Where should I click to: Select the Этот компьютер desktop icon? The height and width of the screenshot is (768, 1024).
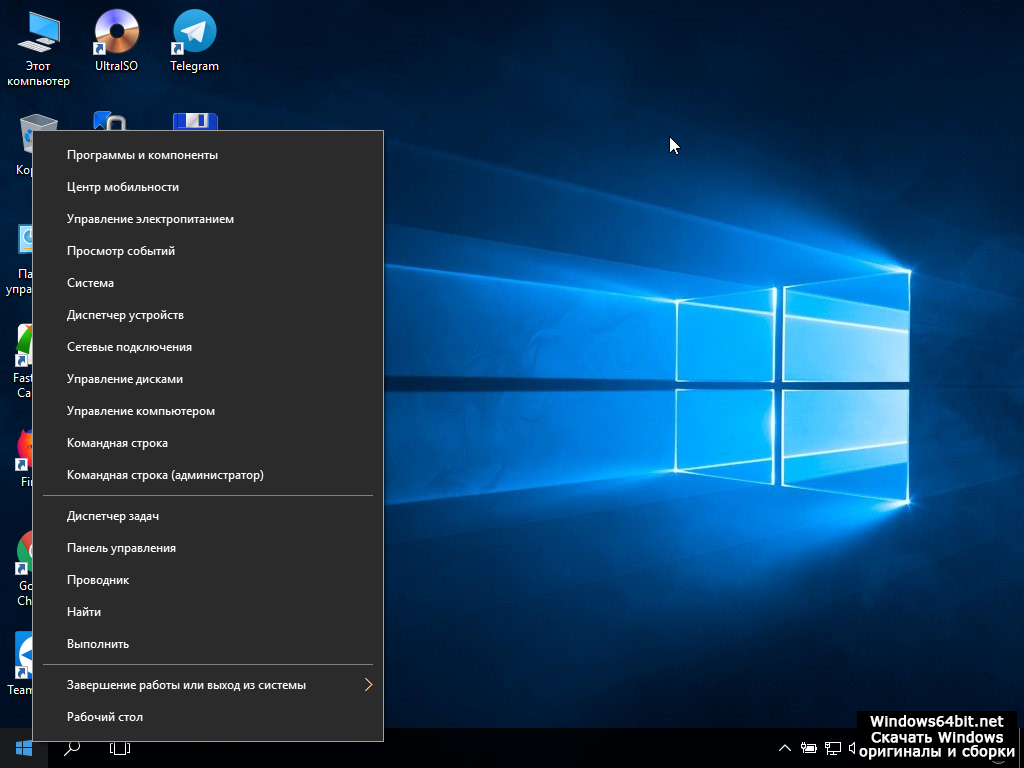tap(38, 45)
